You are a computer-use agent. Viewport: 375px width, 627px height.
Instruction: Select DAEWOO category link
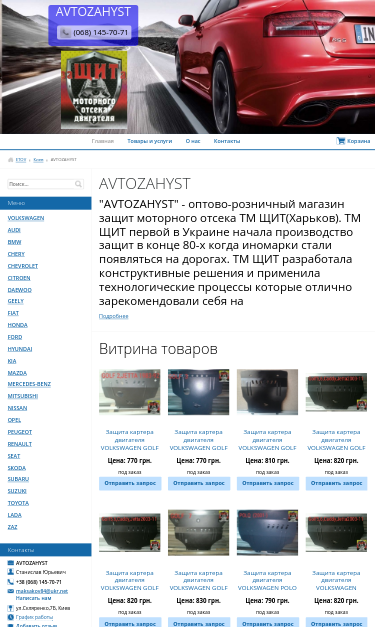20,290
